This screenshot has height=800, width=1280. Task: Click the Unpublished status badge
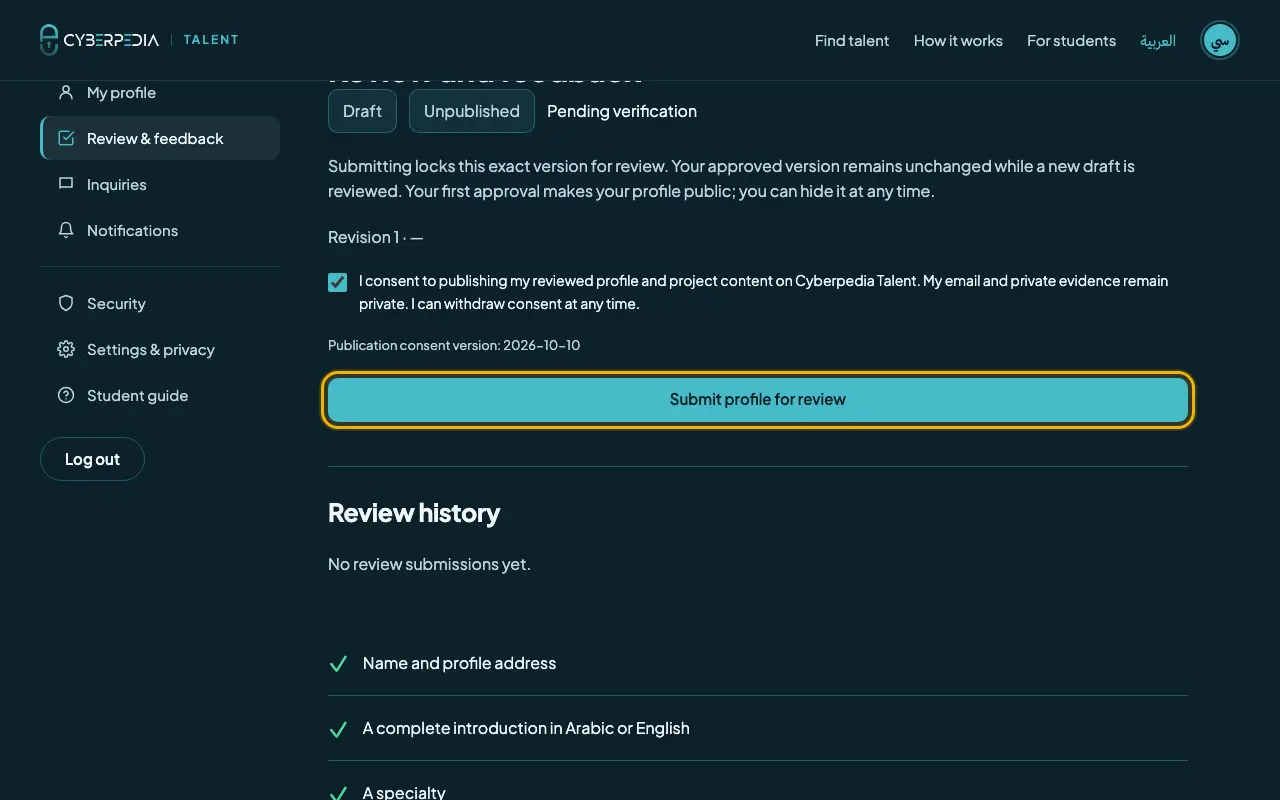pos(472,111)
